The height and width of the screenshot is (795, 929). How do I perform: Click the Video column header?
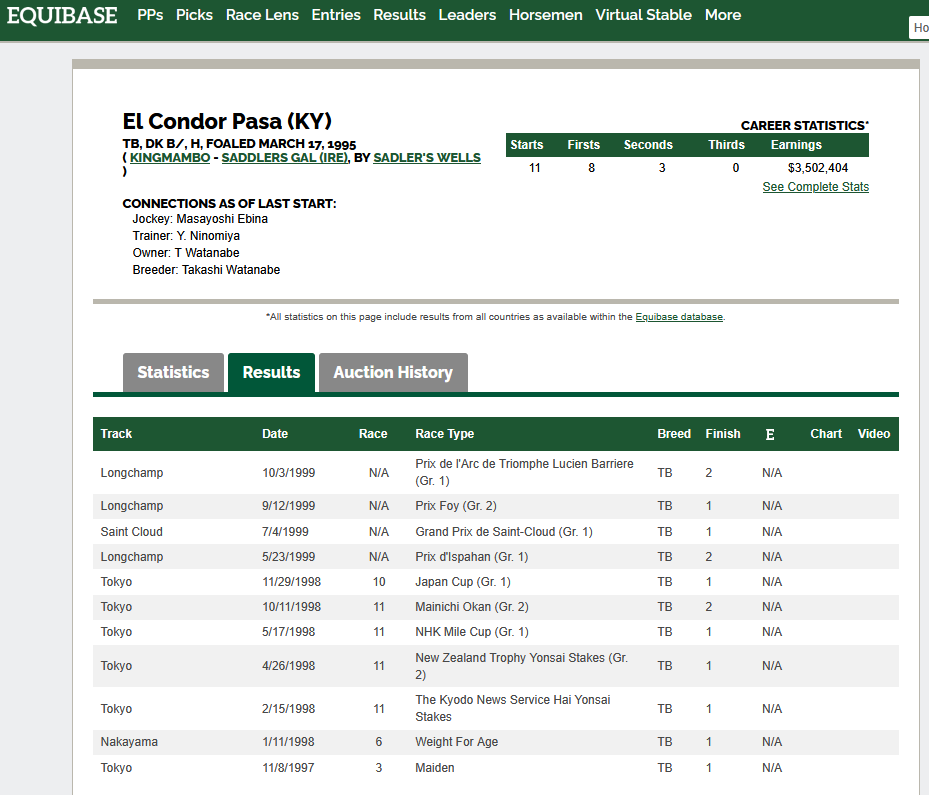click(x=874, y=434)
